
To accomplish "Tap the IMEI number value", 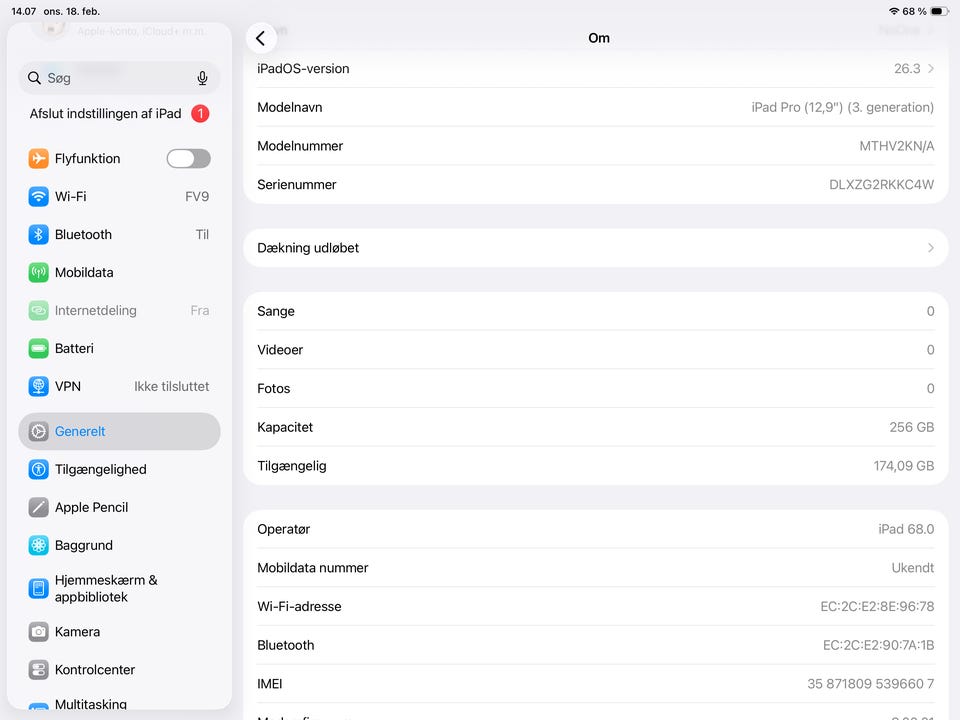I will (870, 684).
